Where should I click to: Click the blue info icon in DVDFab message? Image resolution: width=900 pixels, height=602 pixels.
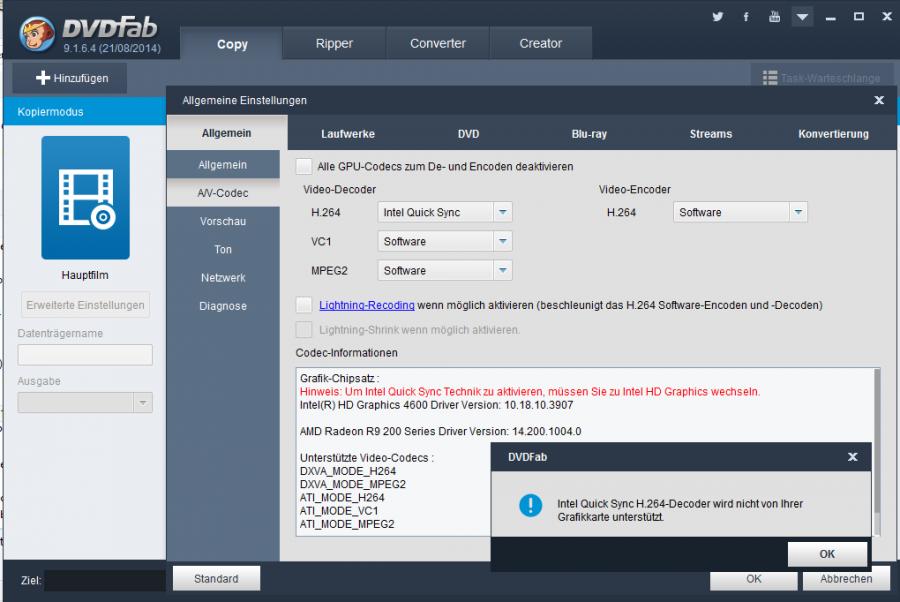pyautogui.click(x=530, y=506)
